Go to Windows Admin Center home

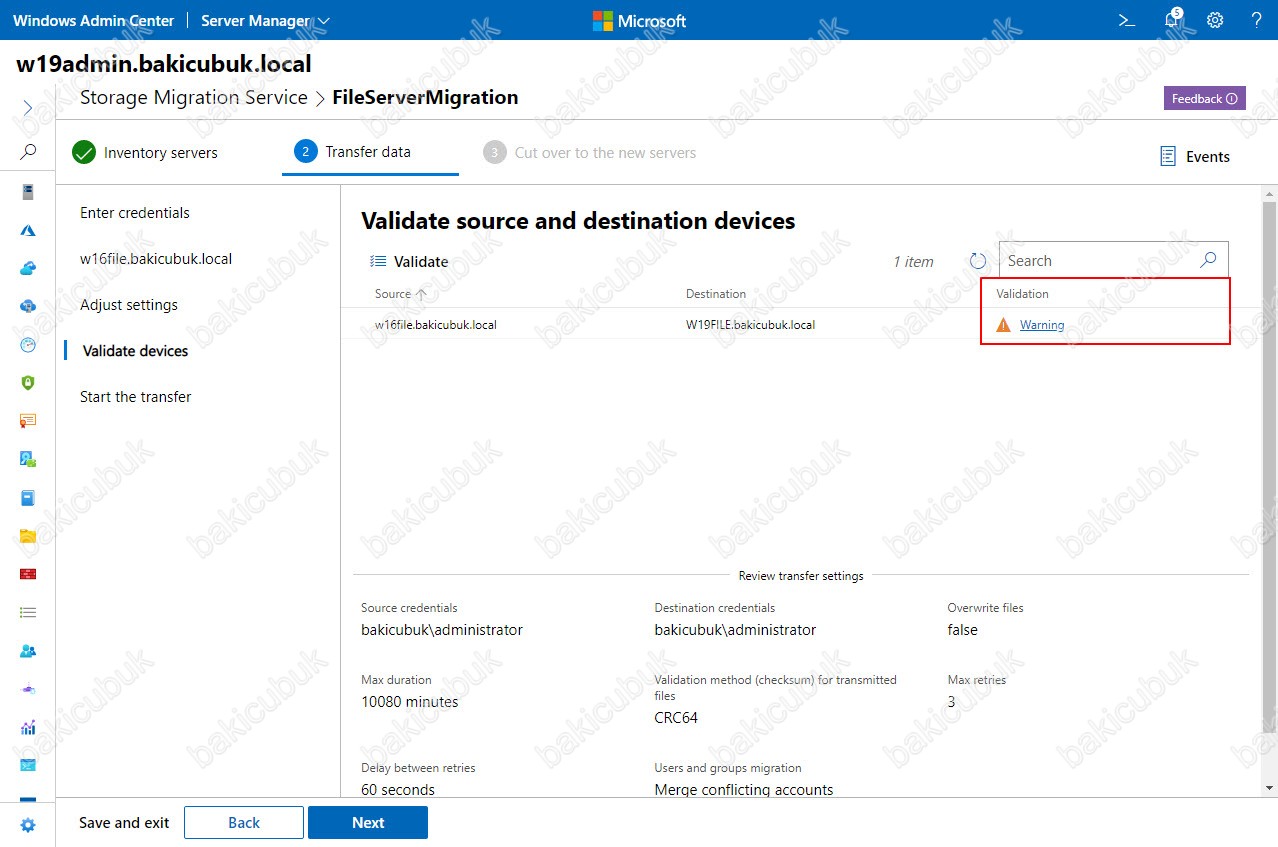(x=93, y=20)
